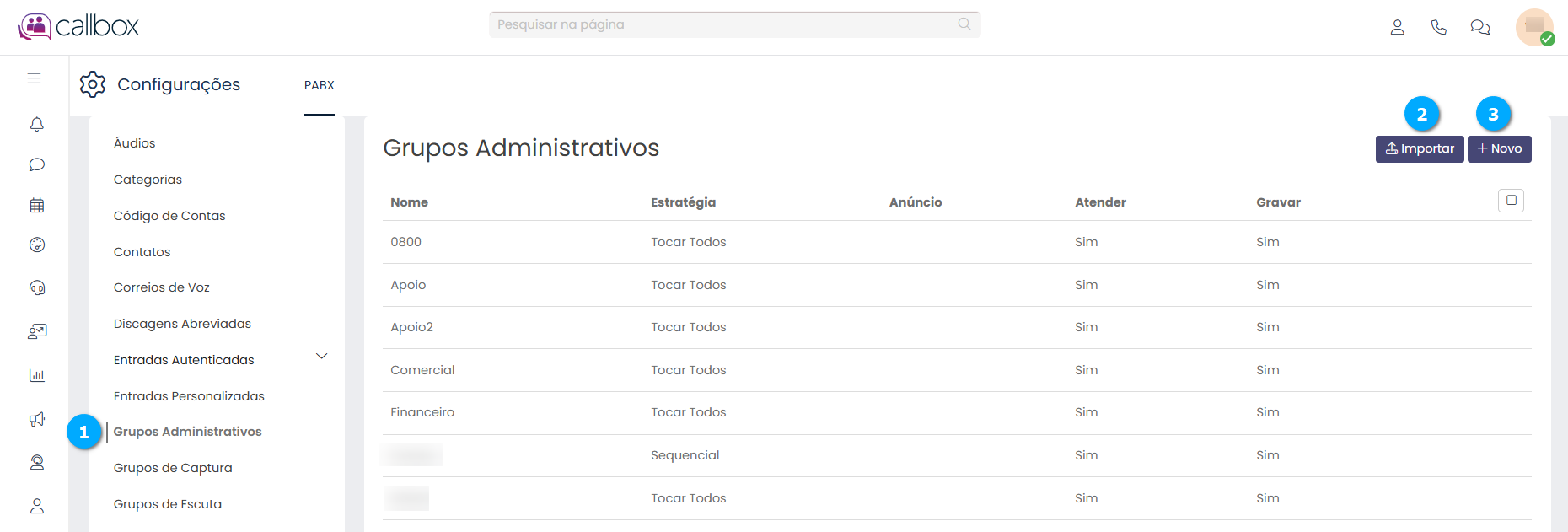
Task: Toggle the select-all checkbox in table header
Action: tap(1511, 201)
